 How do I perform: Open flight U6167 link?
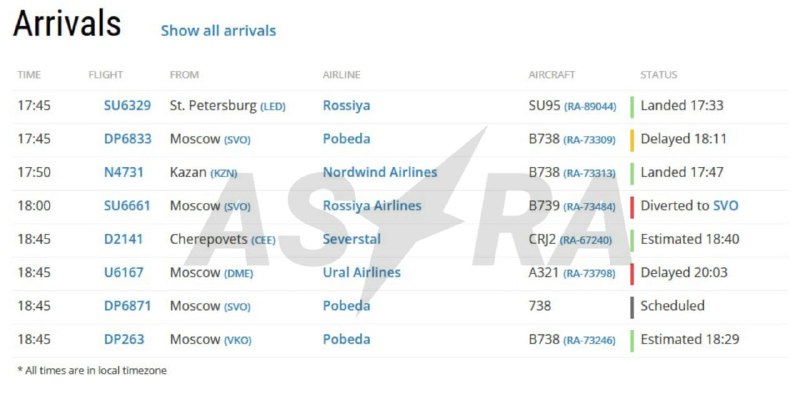(x=123, y=273)
